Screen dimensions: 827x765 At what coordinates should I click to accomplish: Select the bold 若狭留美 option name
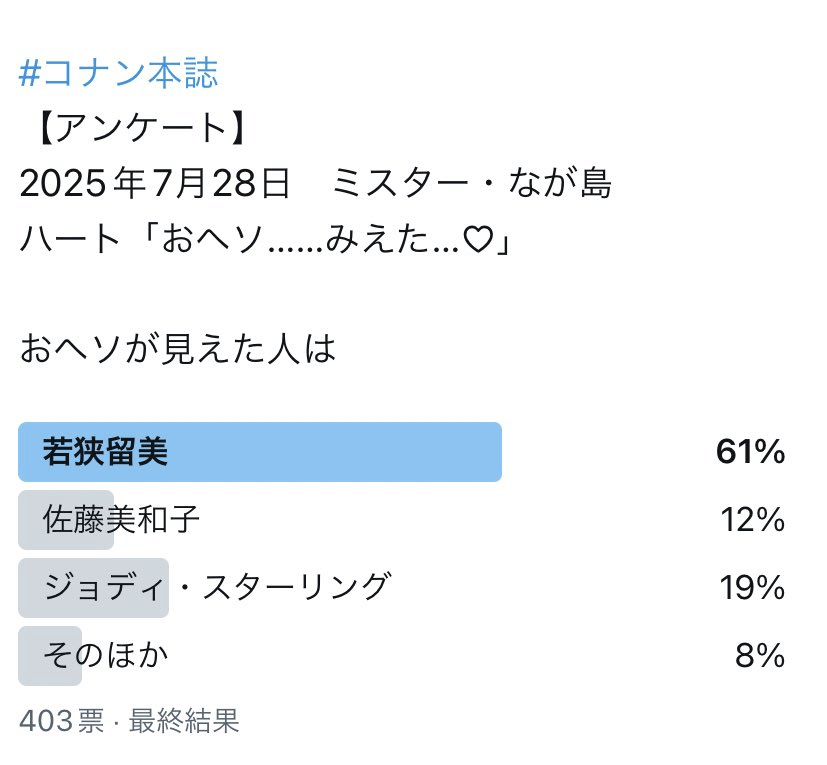coord(105,452)
